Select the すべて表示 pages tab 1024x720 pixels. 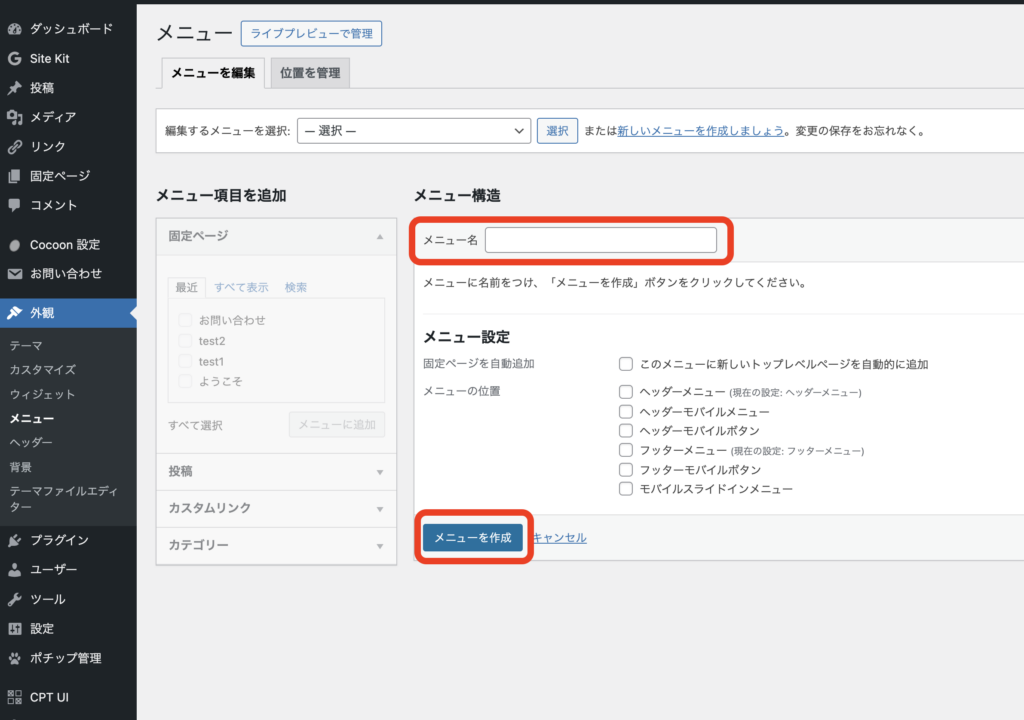click(x=241, y=287)
